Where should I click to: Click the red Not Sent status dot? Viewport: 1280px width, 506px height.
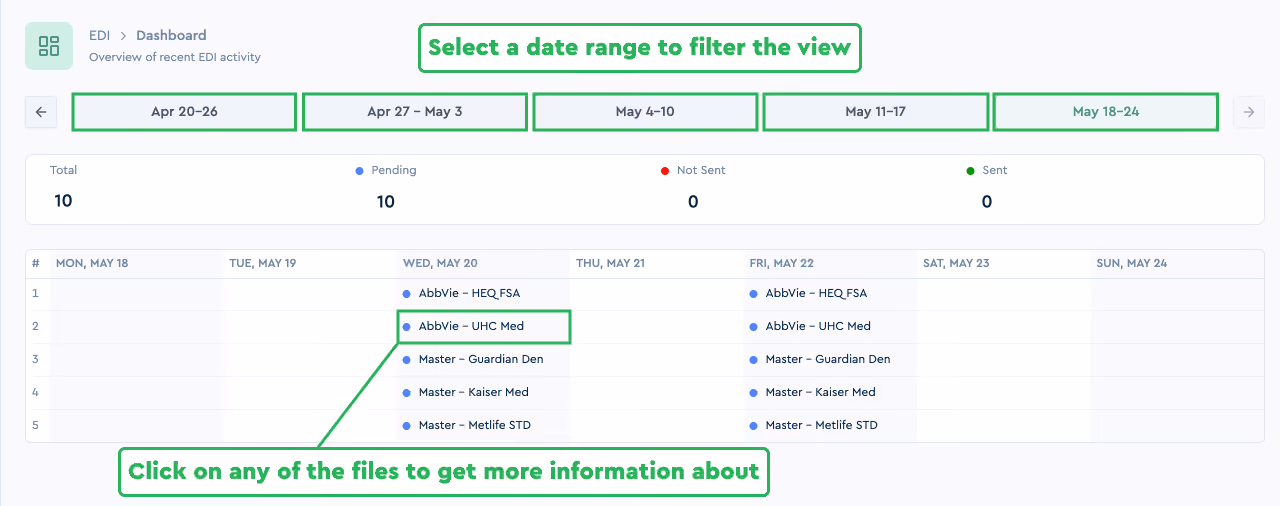(x=665, y=171)
